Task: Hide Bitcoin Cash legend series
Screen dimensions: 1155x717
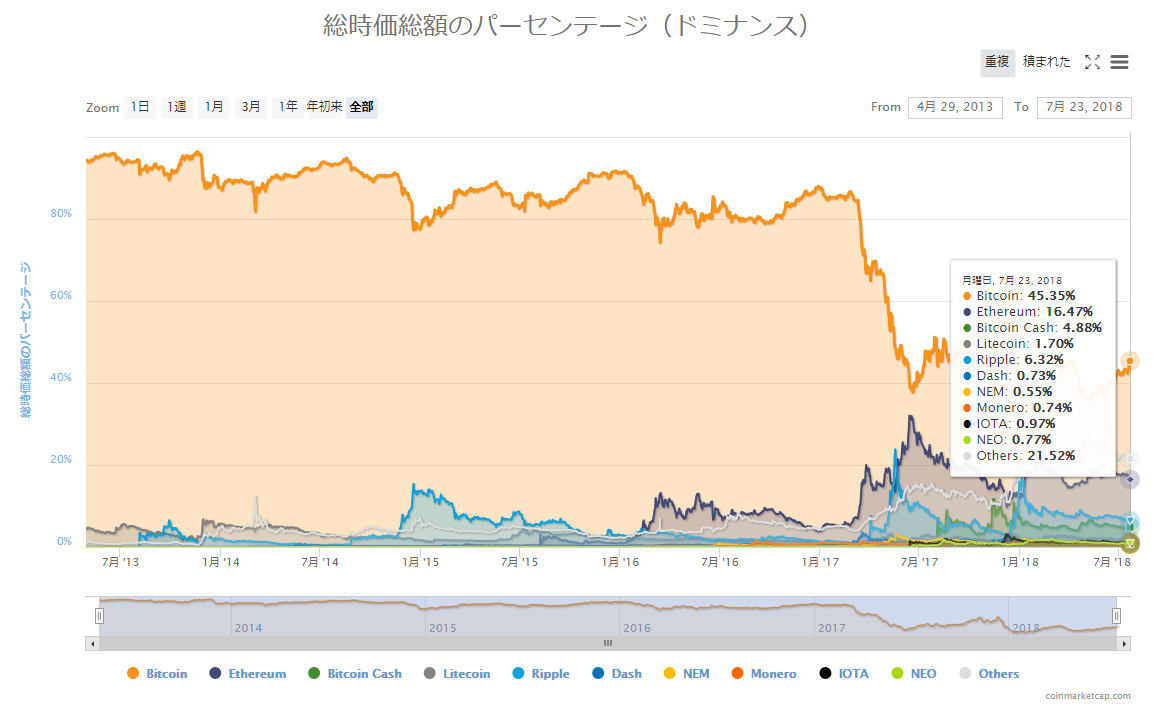Action: click(x=355, y=674)
